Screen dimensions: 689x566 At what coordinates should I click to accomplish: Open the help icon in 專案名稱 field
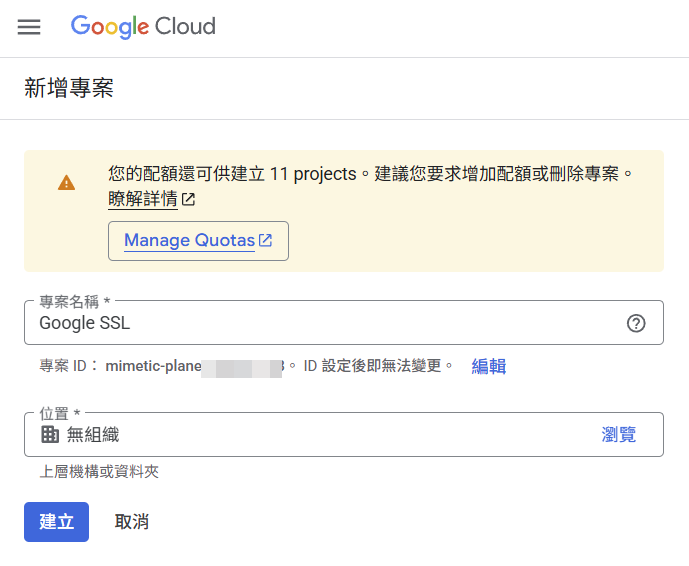point(636,323)
